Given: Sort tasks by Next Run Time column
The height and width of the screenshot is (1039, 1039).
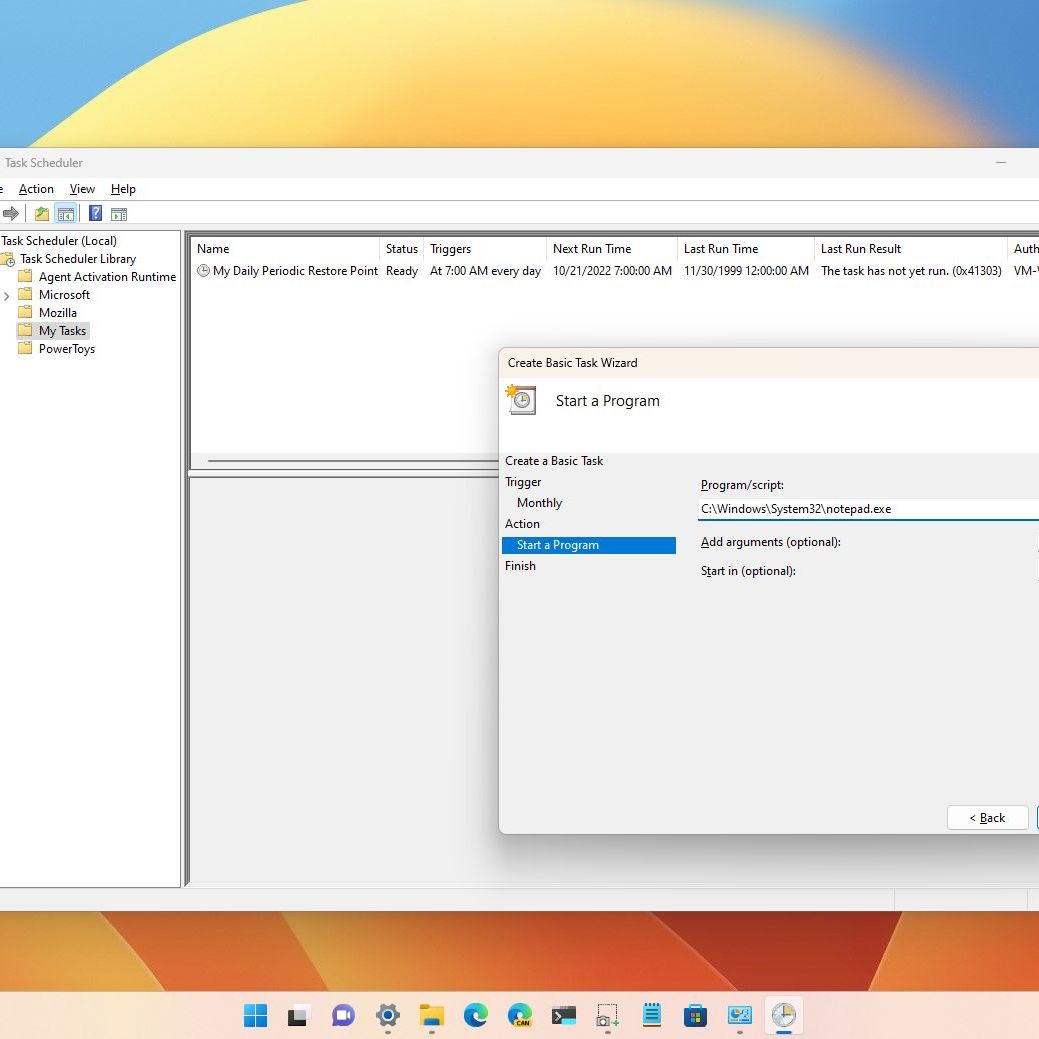Looking at the screenshot, I should tap(592, 249).
